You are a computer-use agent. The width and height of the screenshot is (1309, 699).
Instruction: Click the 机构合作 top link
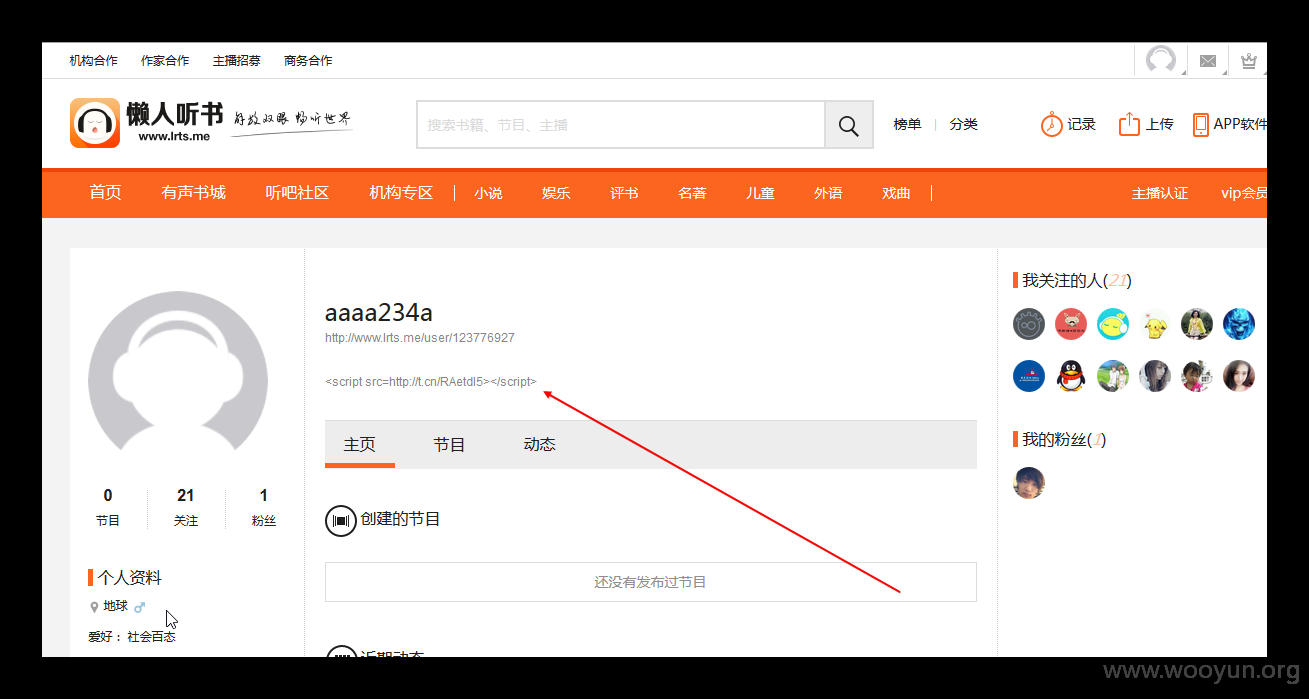coord(94,61)
